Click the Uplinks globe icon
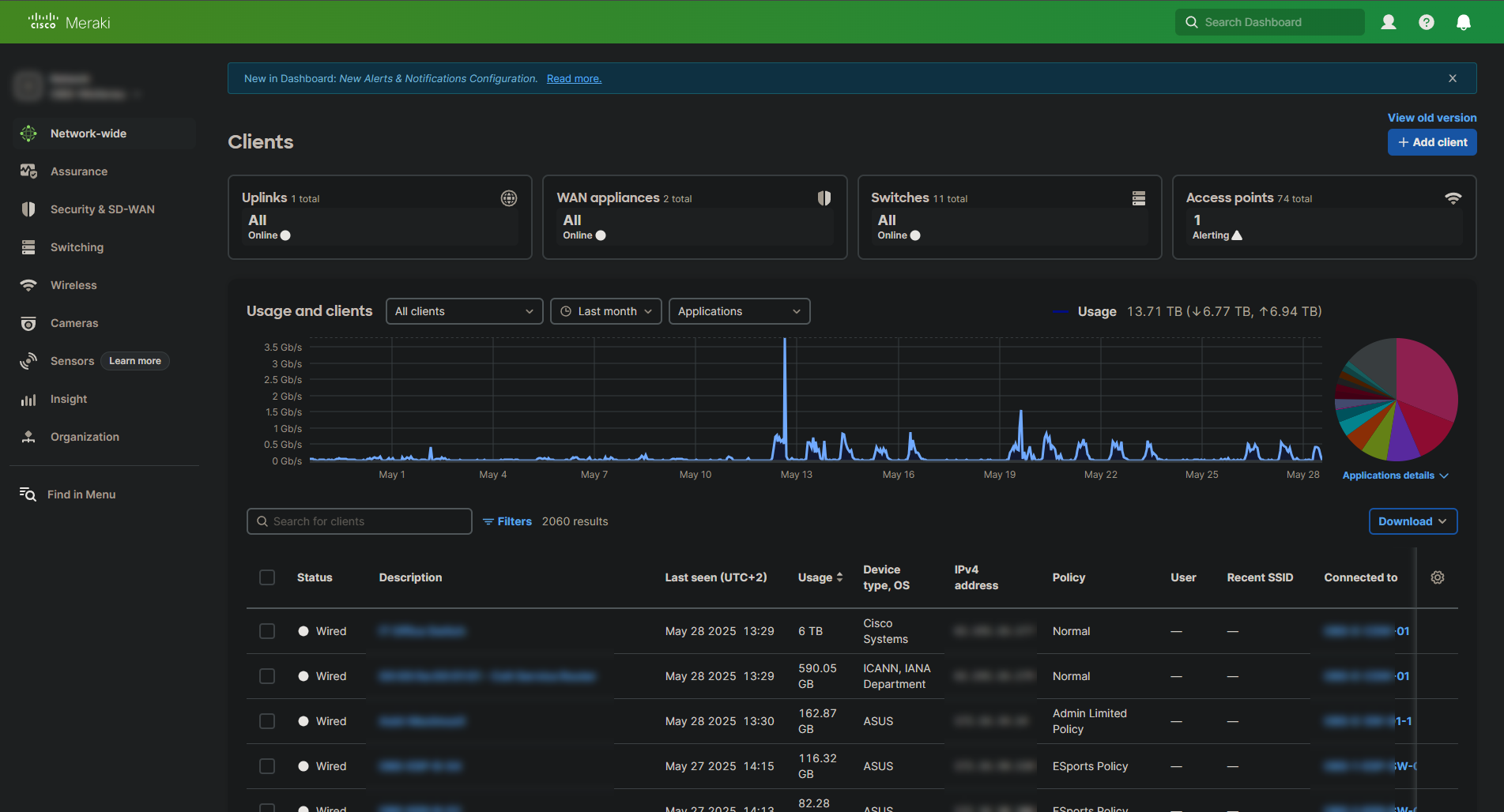The width and height of the screenshot is (1504, 812). coord(509,198)
